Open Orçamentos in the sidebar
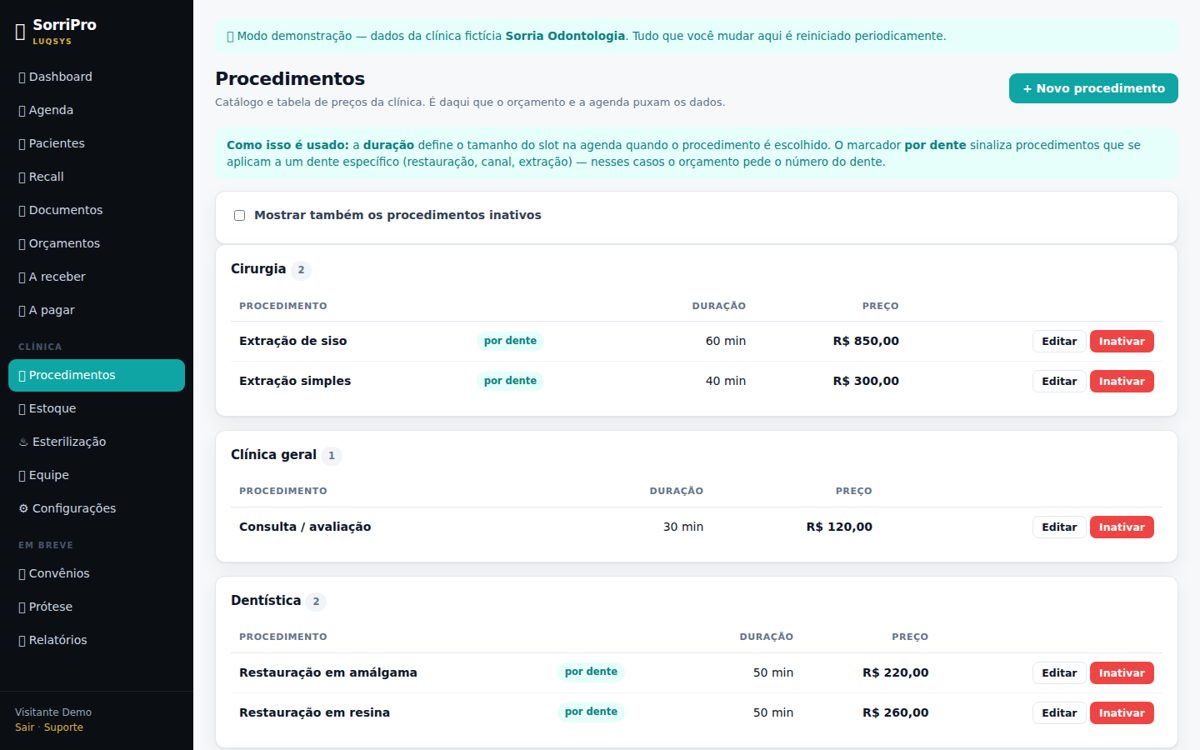The image size is (1200, 750). coord(96,243)
